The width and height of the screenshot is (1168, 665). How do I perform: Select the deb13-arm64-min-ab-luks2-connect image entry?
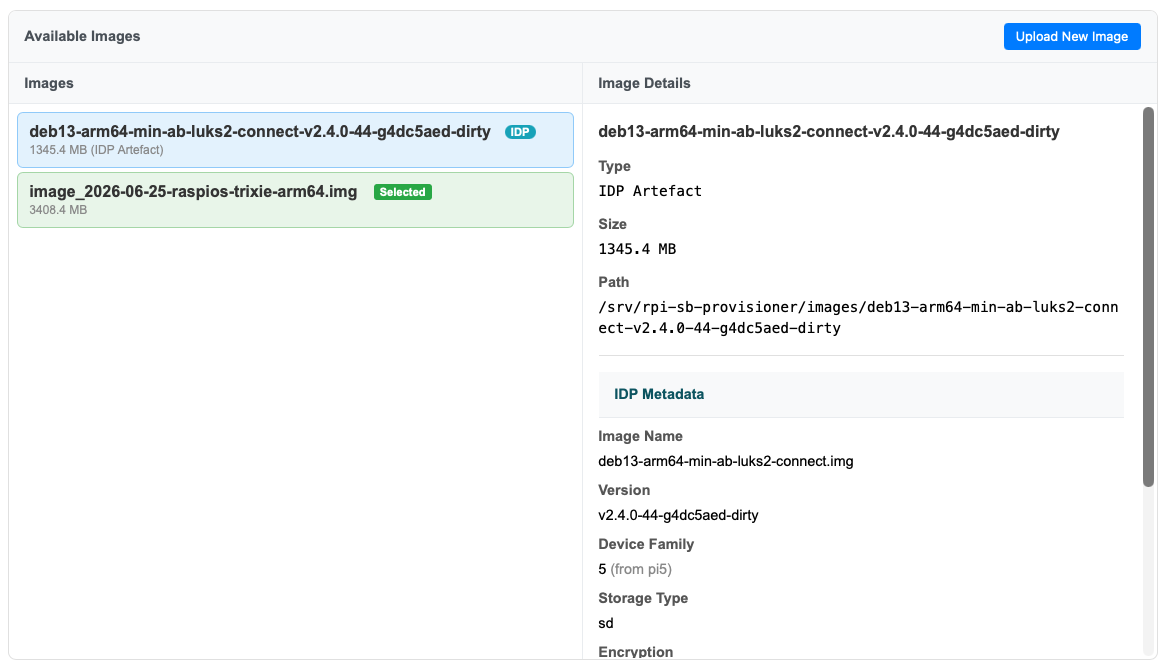tap(295, 140)
